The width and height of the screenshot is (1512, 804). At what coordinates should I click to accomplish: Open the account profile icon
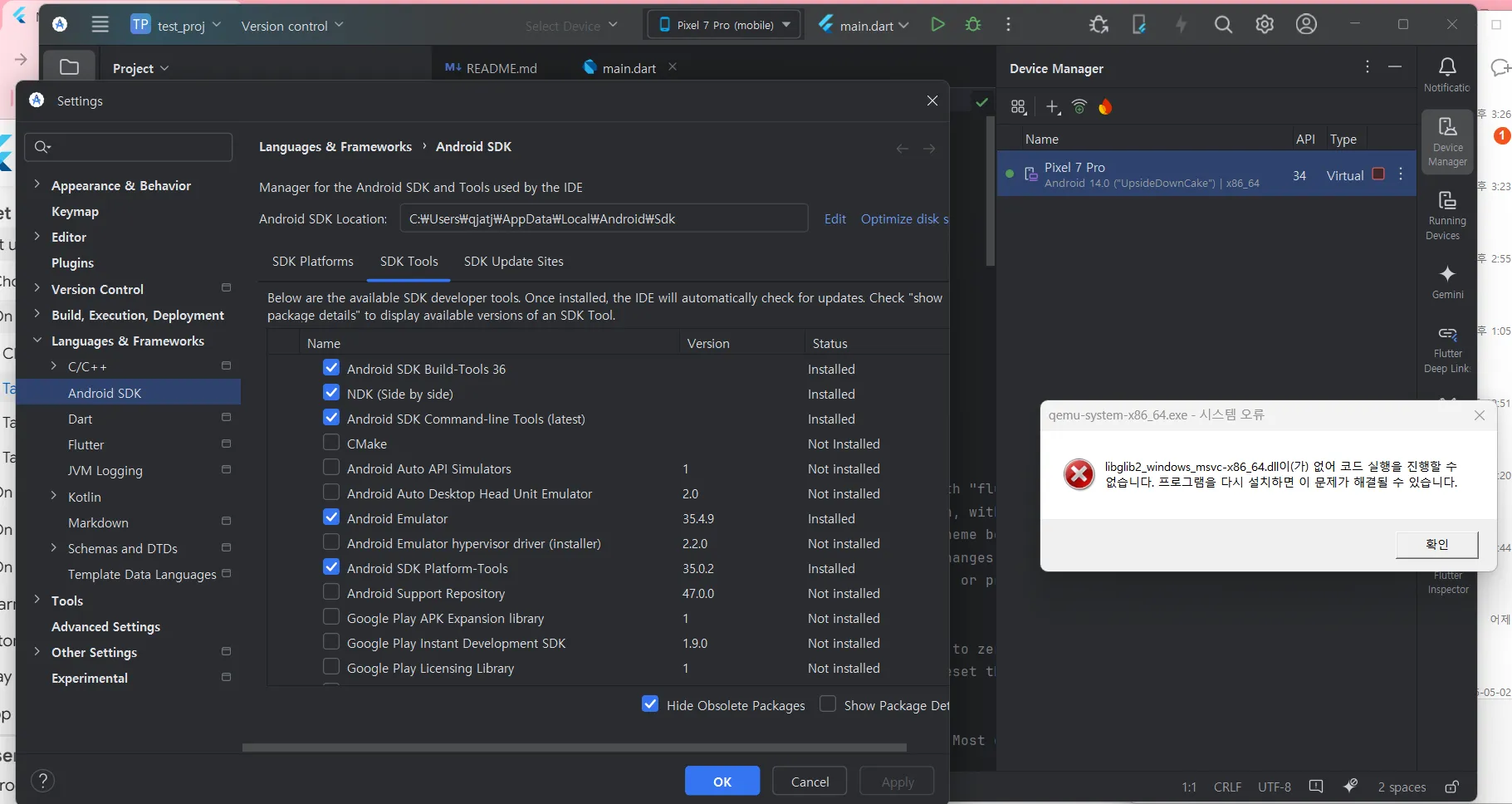(1306, 25)
